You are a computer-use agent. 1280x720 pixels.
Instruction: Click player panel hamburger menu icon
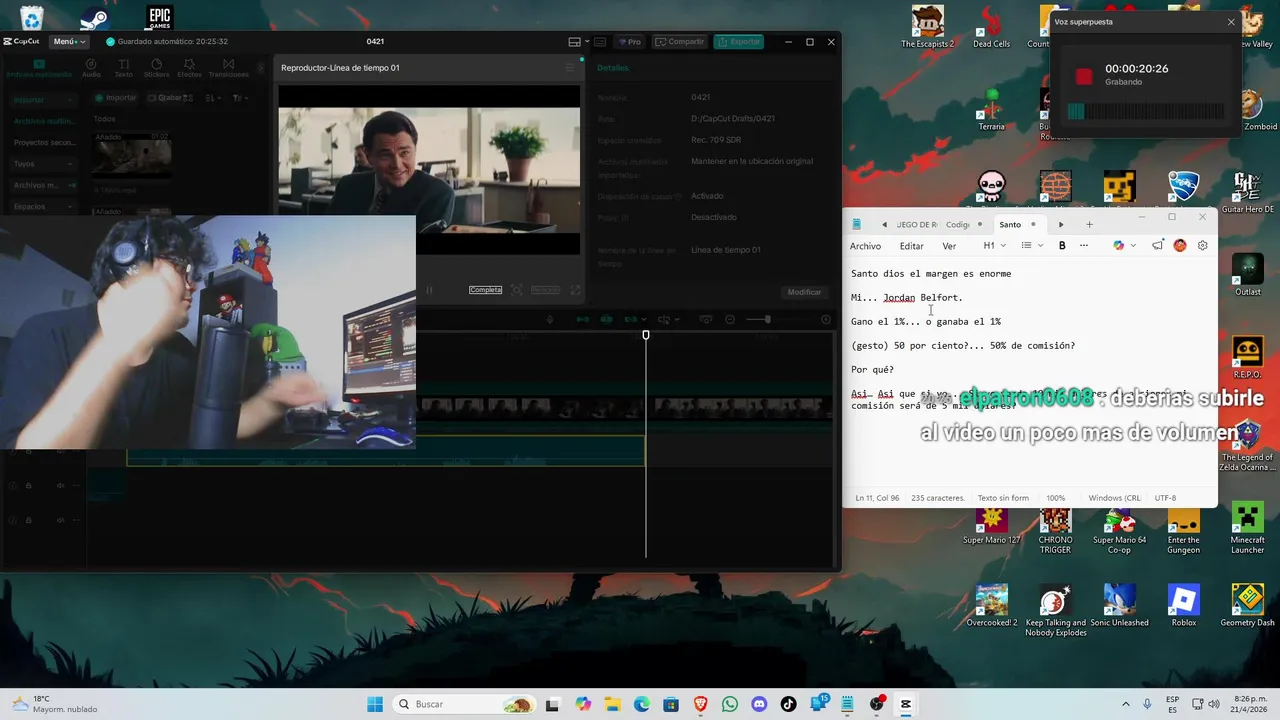coord(570,68)
